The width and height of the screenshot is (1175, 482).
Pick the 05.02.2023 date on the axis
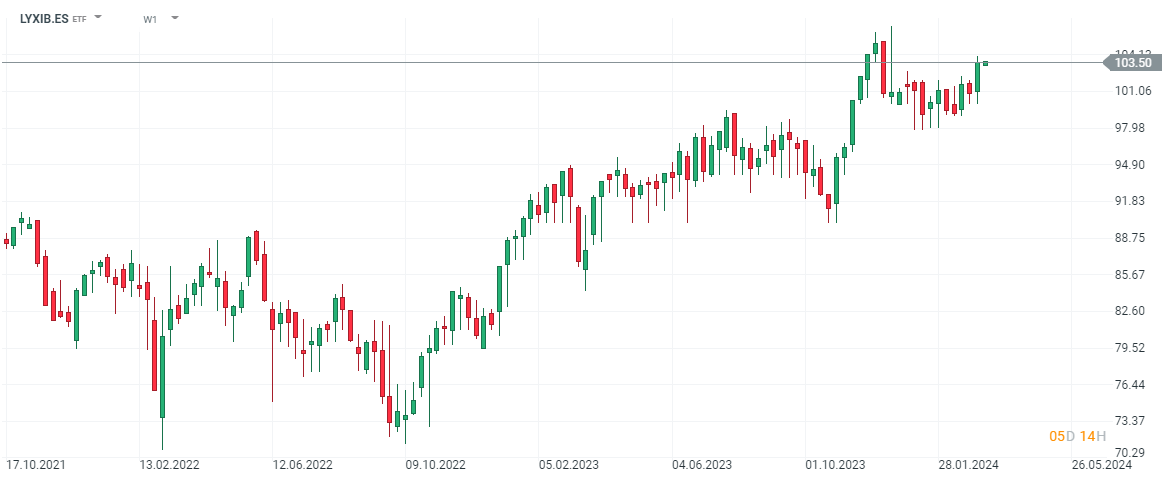coord(569,464)
